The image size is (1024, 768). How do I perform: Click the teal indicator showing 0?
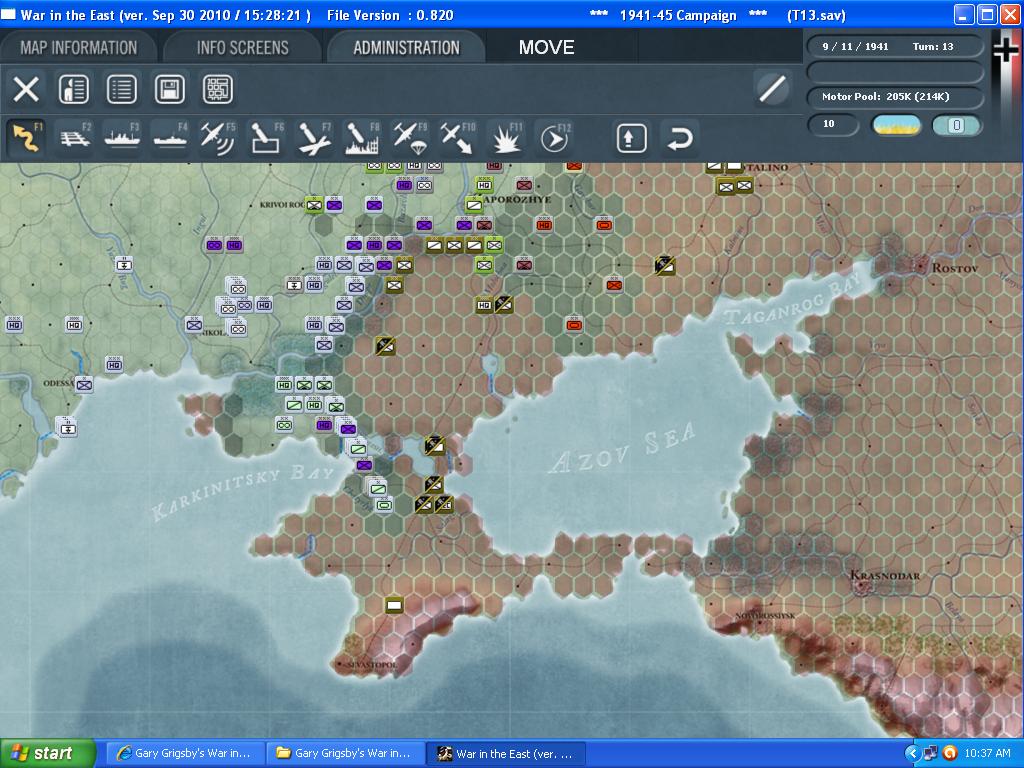956,125
